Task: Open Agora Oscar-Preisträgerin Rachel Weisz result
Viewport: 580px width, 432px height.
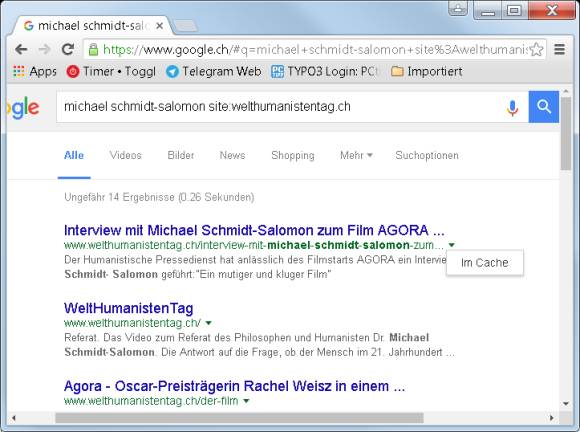Action: tap(235, 386)
